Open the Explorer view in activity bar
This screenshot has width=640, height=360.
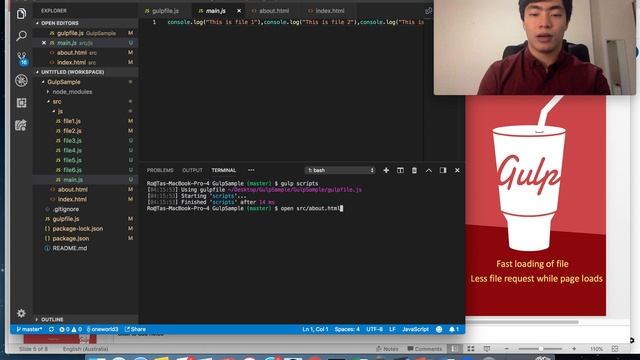tap(21, 13)
